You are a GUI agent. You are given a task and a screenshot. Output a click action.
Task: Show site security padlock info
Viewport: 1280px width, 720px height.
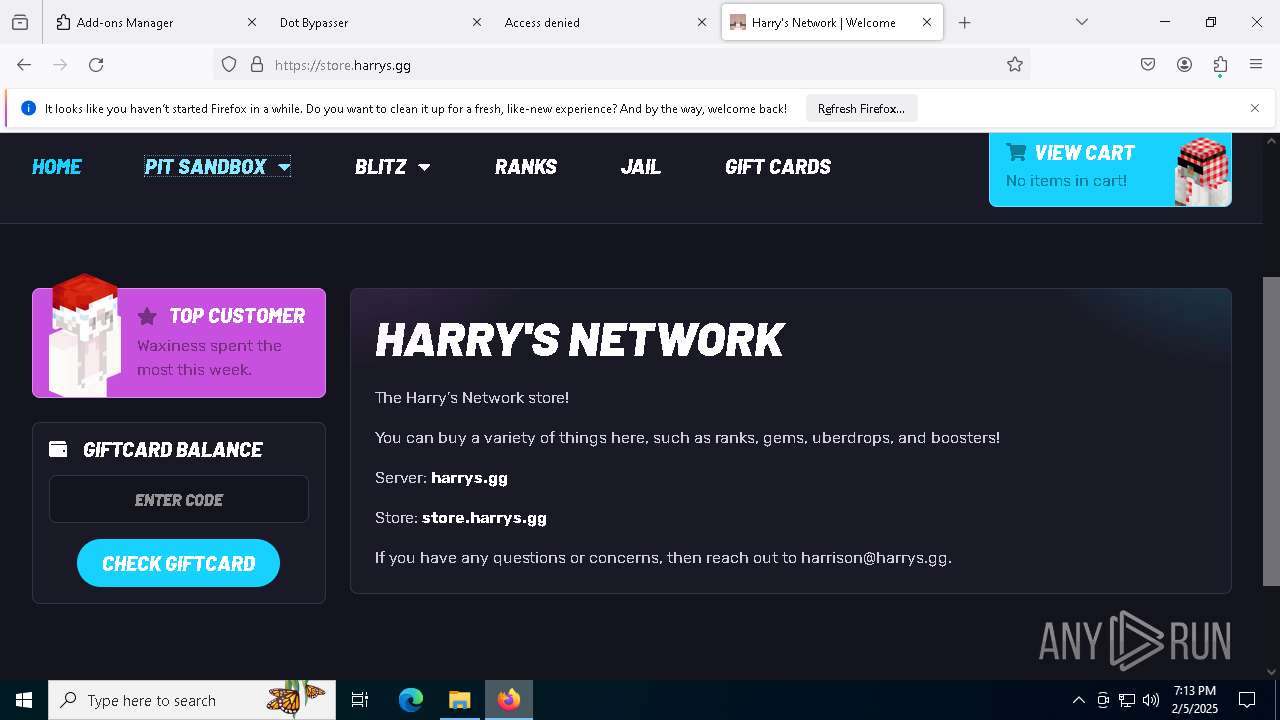[x=257, y=65]
